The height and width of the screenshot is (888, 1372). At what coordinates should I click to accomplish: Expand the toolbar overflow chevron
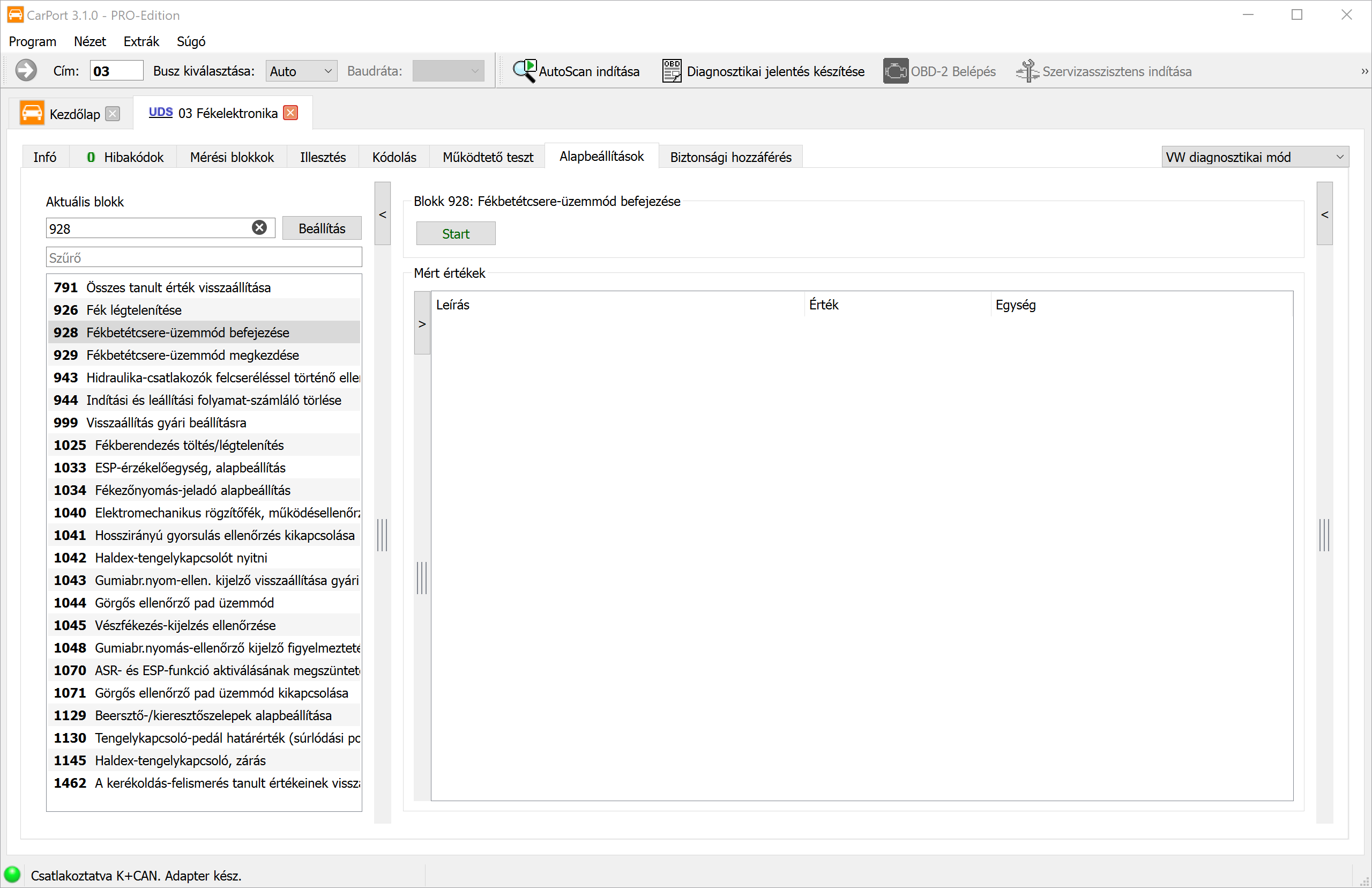pos(1364,71)
